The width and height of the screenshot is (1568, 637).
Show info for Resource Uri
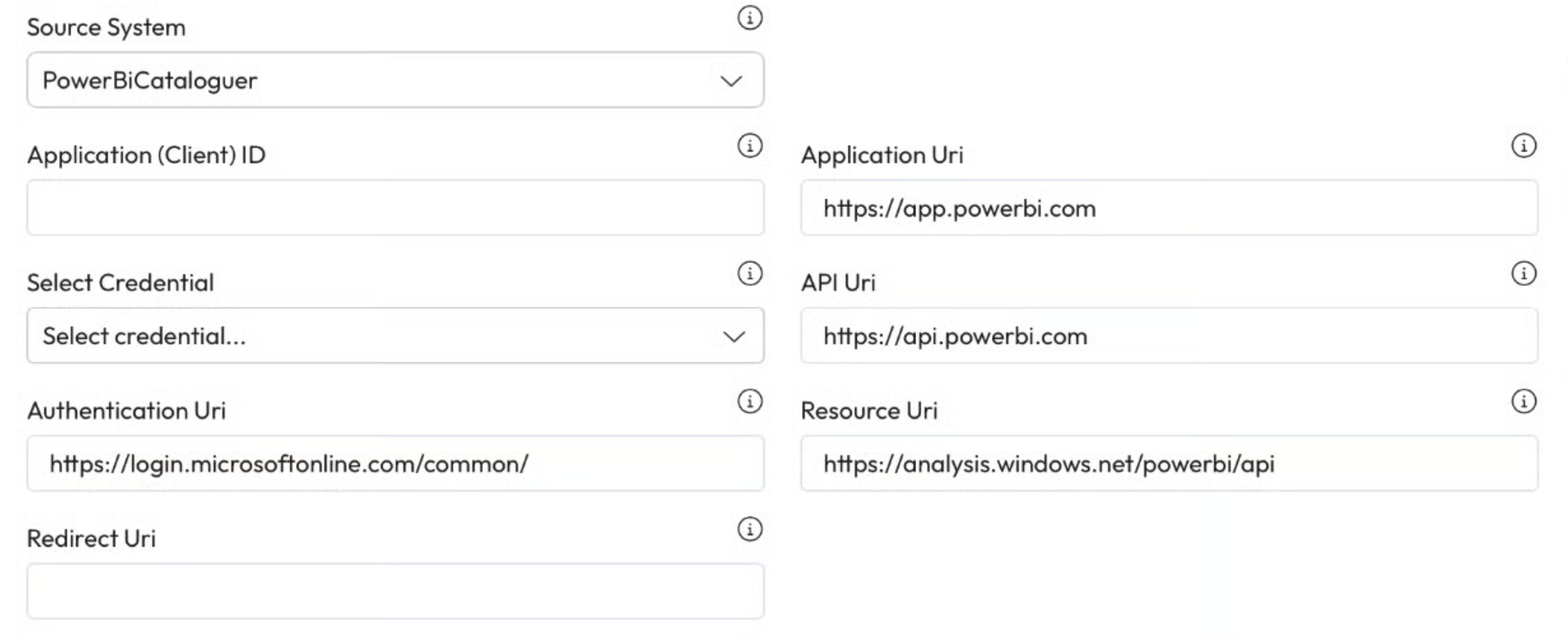[1524, 402]
